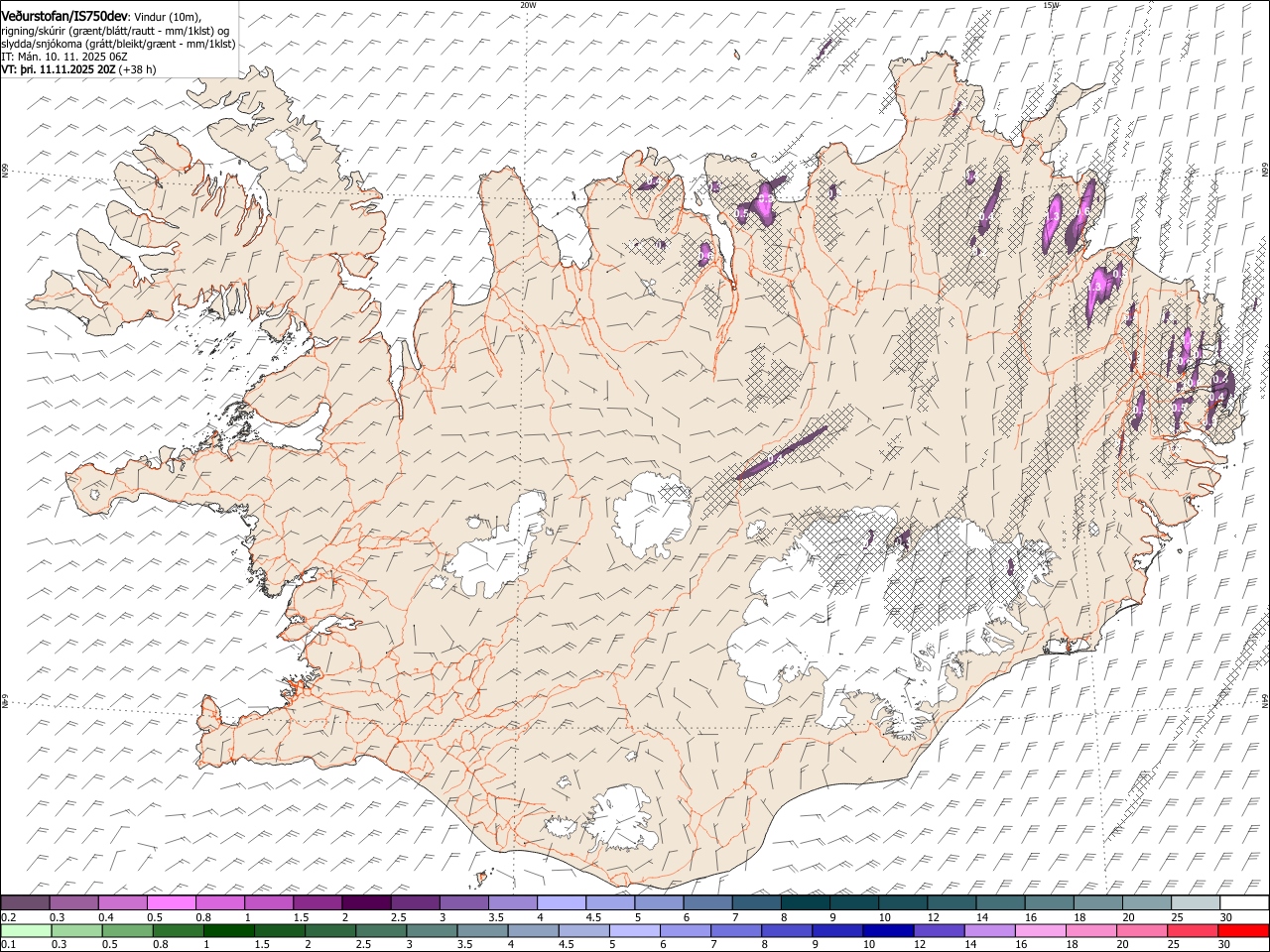Click the 'Vindur (10m)' caption text
1270x952 pixels.
(x=167, y=17)
